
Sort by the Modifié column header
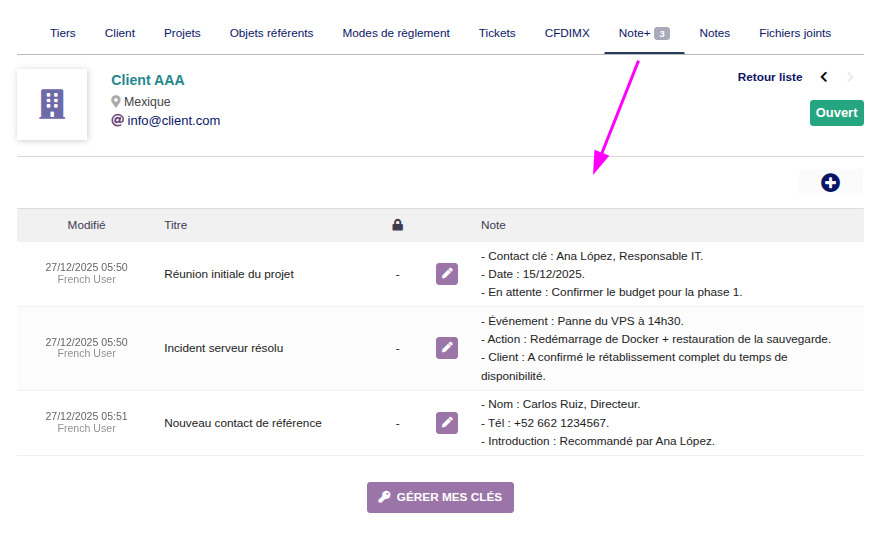point(86,225)
